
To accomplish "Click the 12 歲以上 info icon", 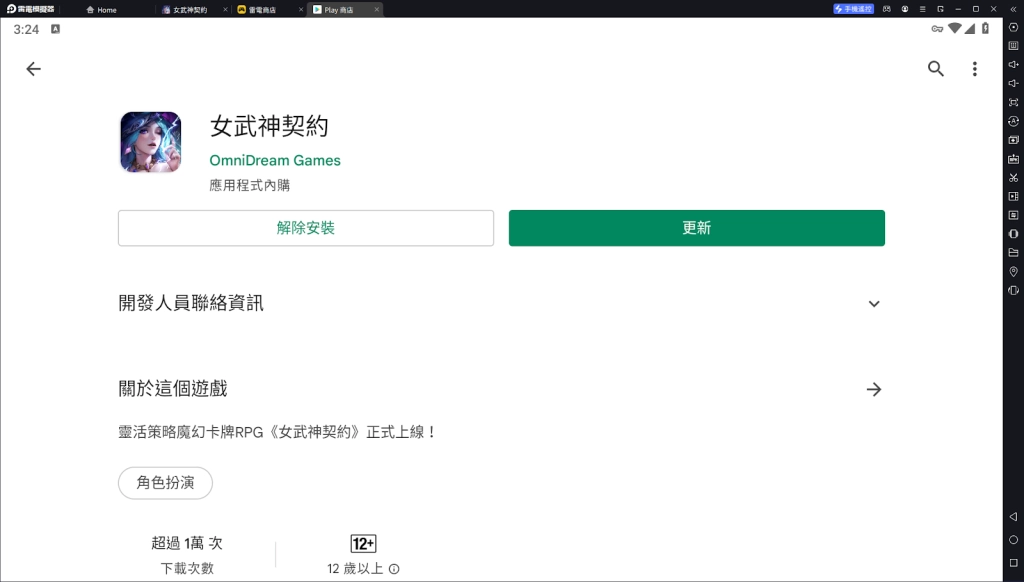I will [x=394, y=569].
